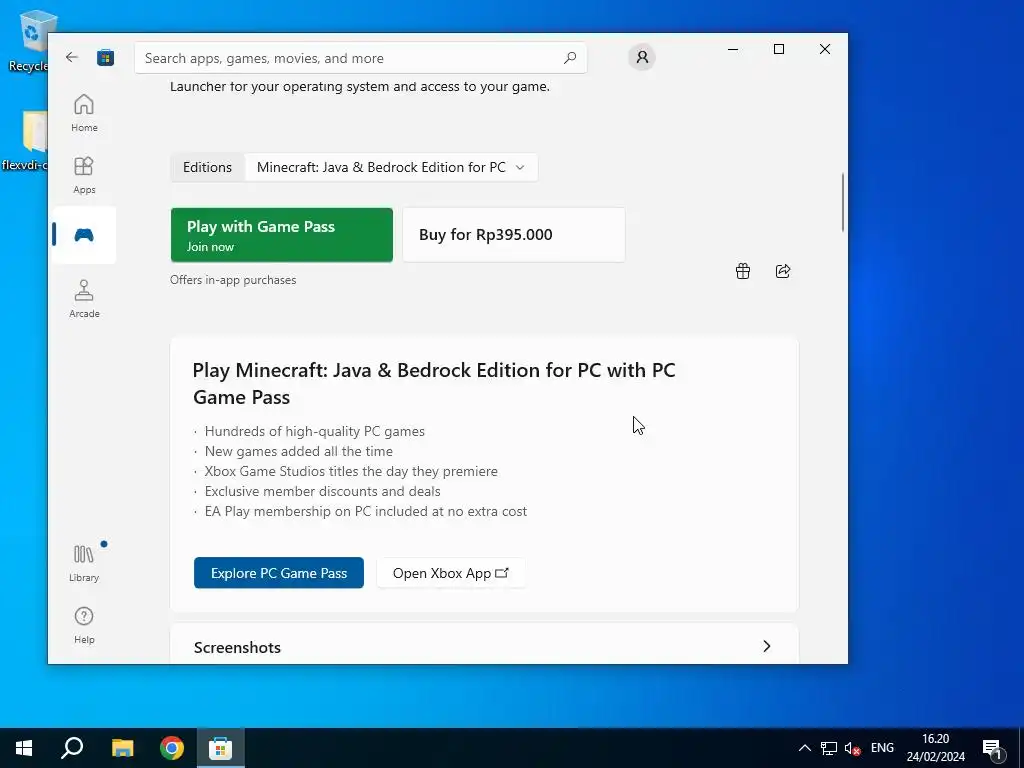The width and height of the screenshot is (1024, 768).
Task: Click the Microsoft Store logo icon
Action: [x=105, y=57]
